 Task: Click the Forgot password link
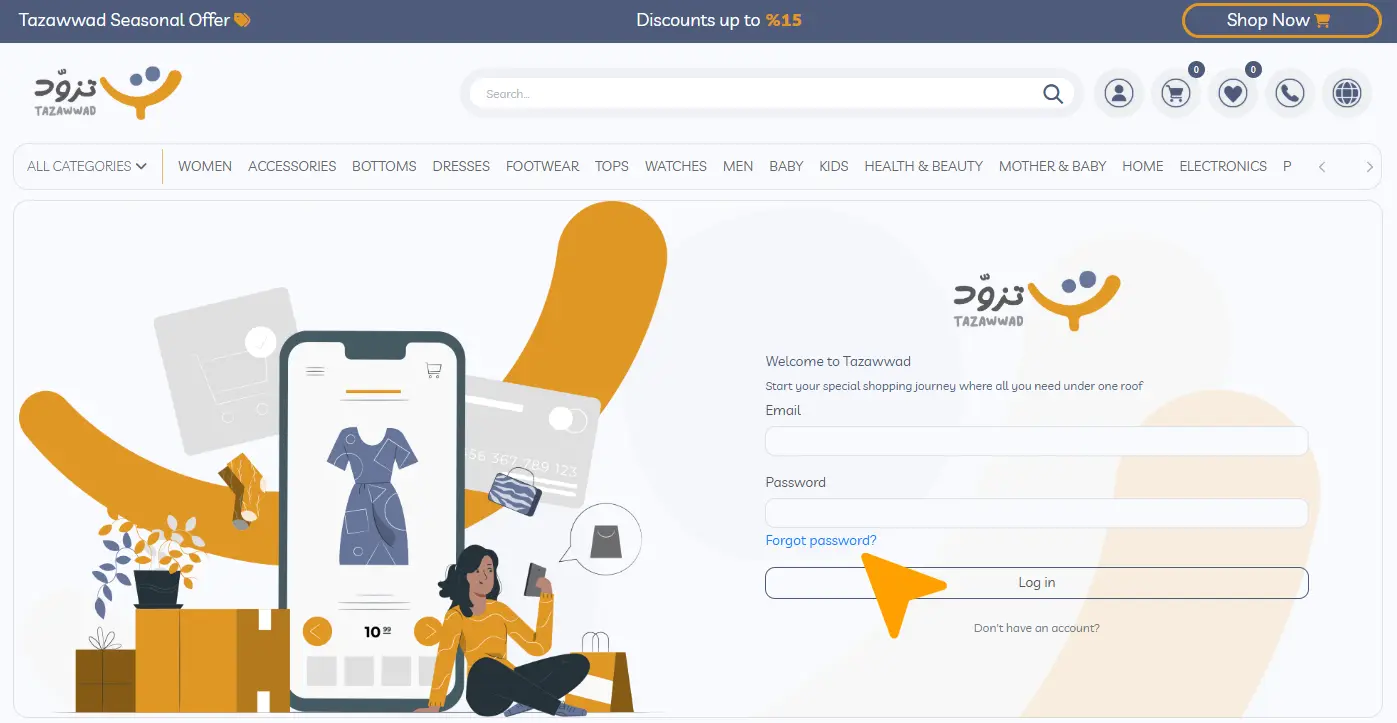(x=821, y=541)
